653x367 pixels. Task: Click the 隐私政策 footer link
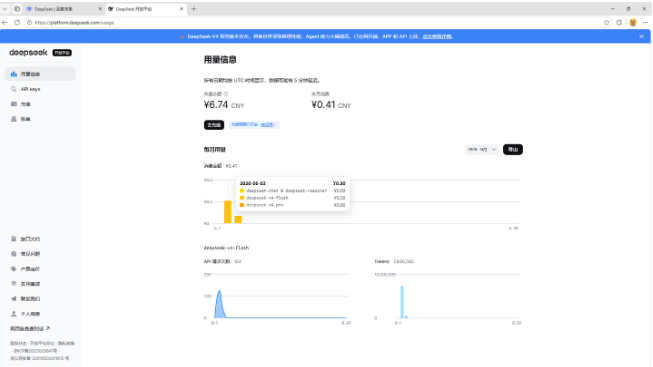tap(66, 343)
